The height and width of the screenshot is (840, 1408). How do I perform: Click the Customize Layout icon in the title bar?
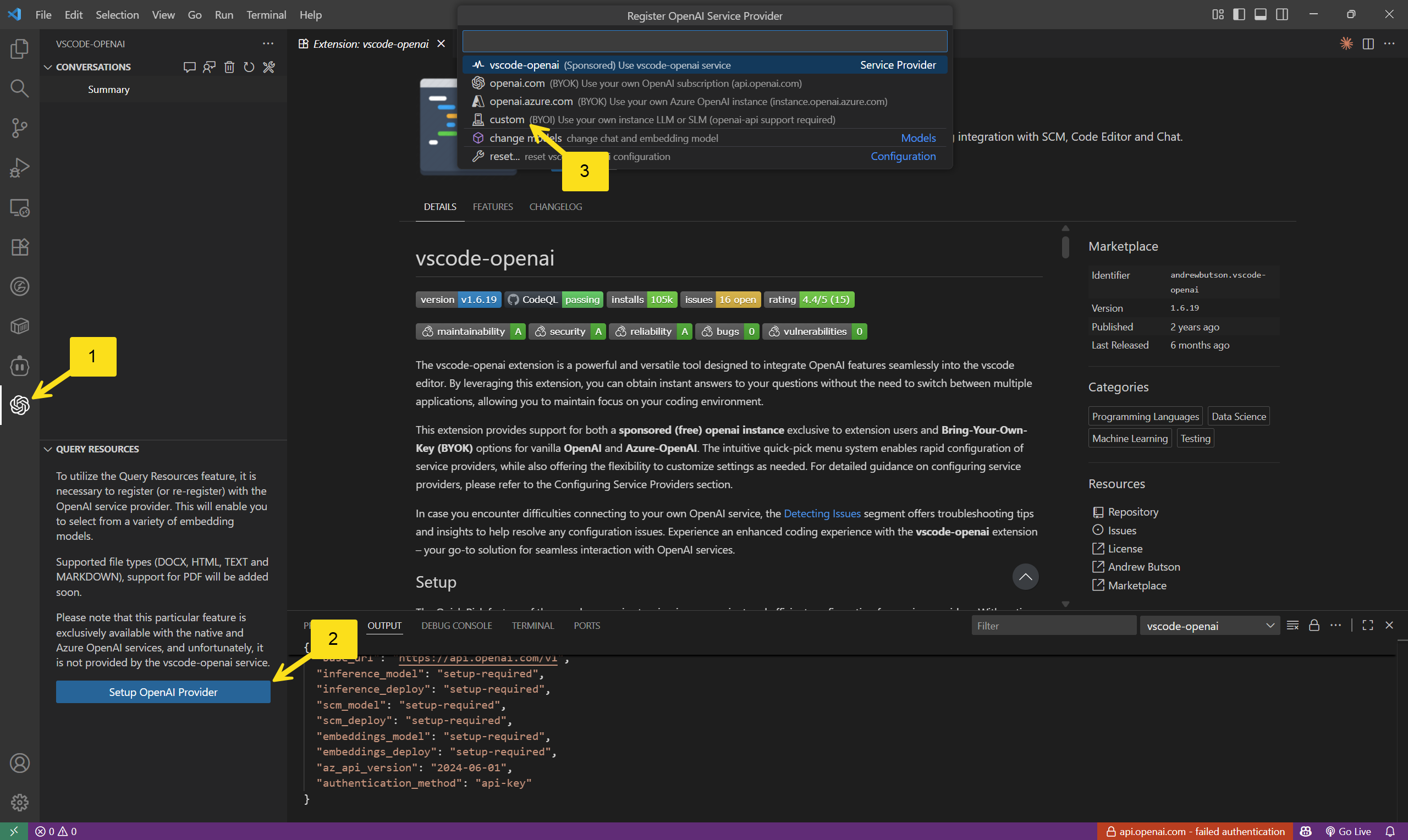[1218, 15]
